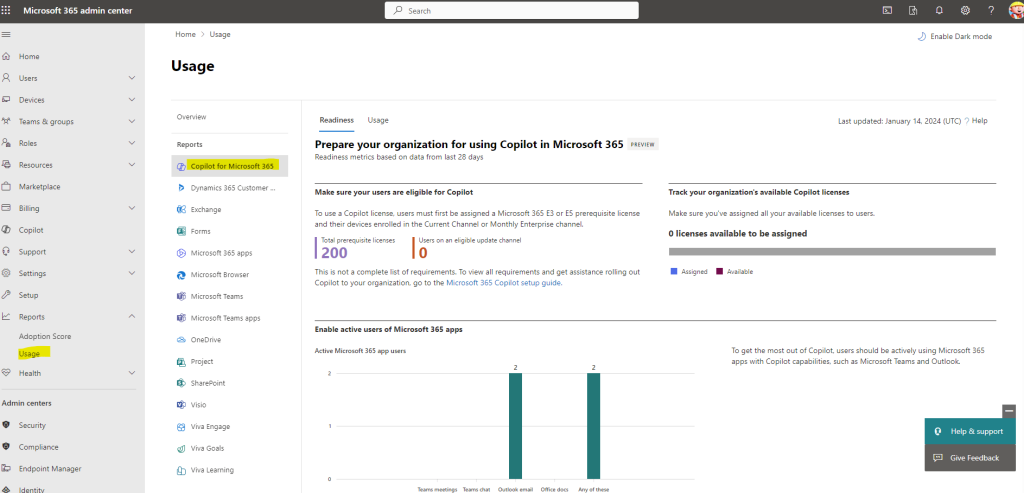Image resolution: width=1024 pixels, height=493 pixels.
Task: Click in the Search box
Action: pos(511,10)
